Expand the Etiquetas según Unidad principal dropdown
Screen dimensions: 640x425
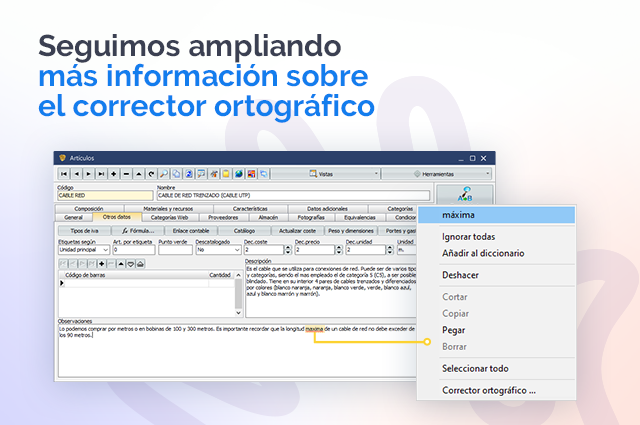coord(106,250)
